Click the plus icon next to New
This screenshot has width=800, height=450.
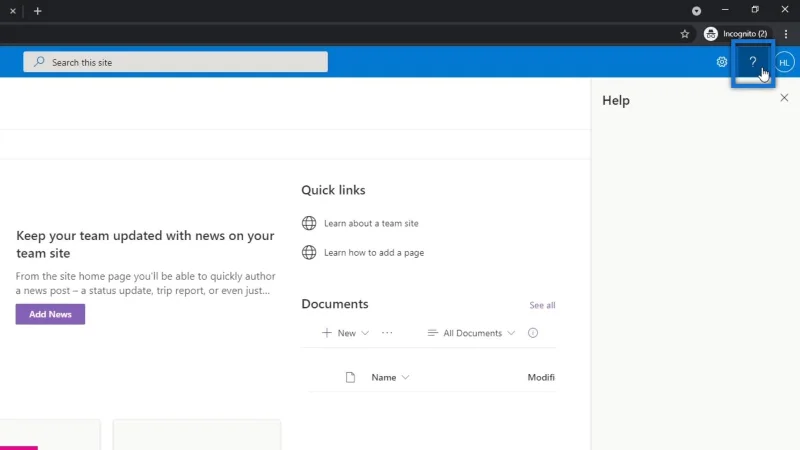[327, 333]
